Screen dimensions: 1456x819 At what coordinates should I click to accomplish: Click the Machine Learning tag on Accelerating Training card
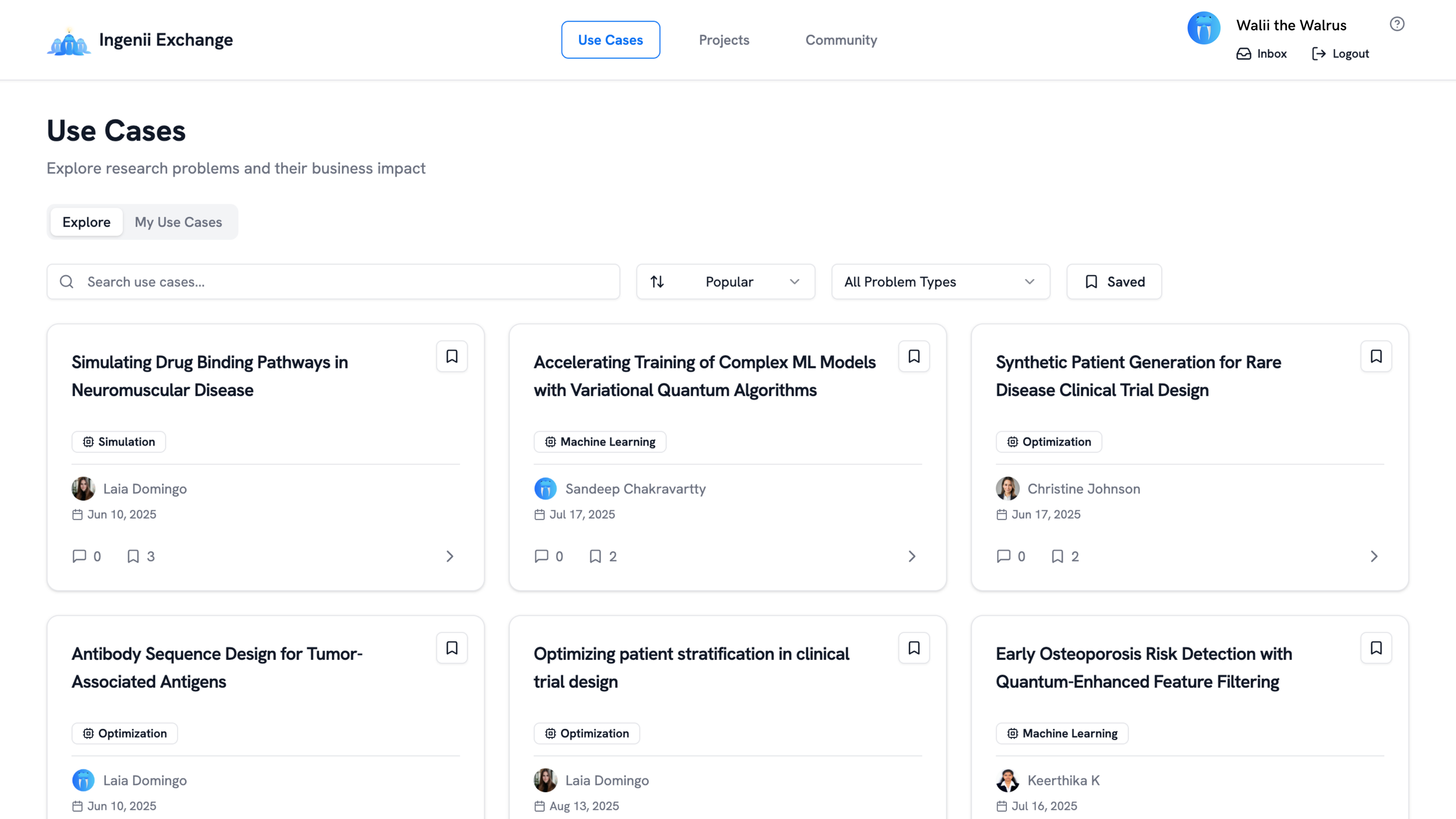click(x=599, y=442)
